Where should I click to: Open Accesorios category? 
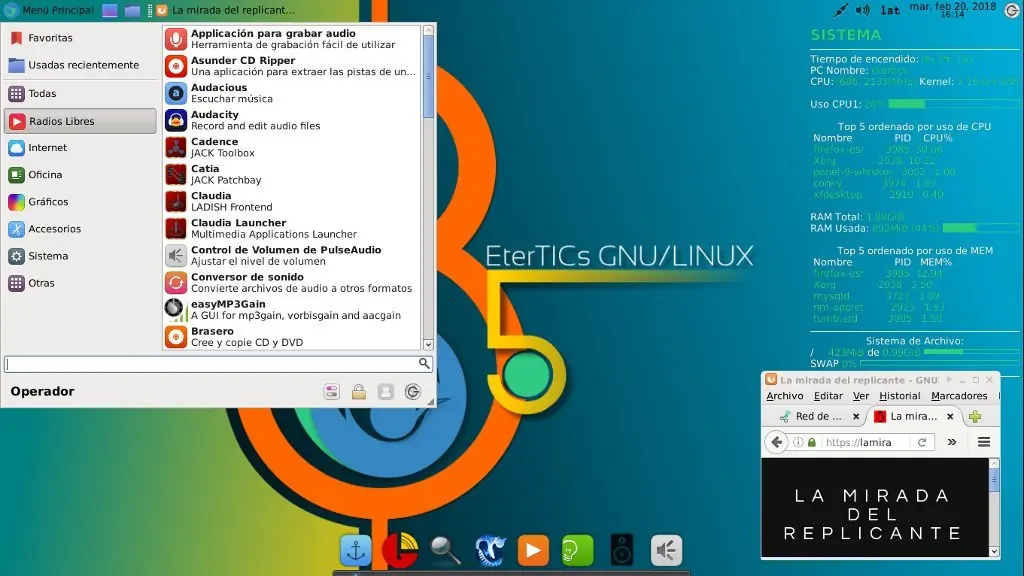[x=81, y=229]
